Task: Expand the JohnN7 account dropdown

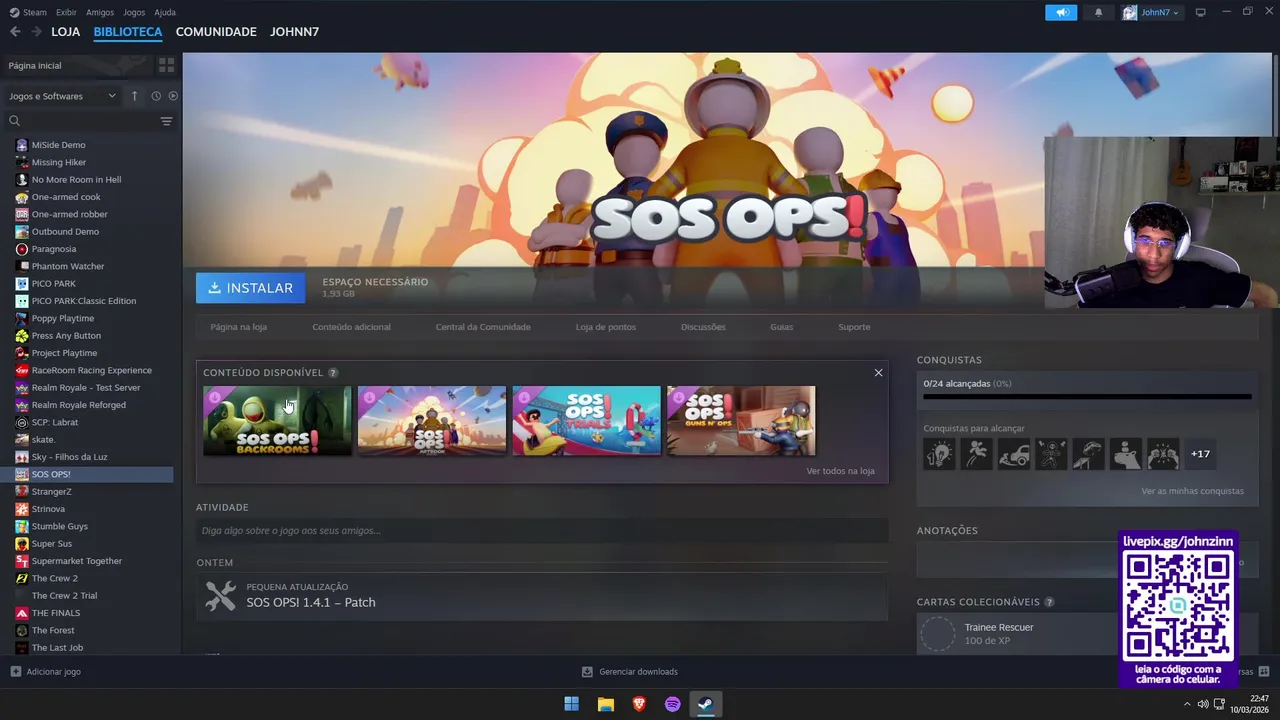Action: click(1152, 12)
